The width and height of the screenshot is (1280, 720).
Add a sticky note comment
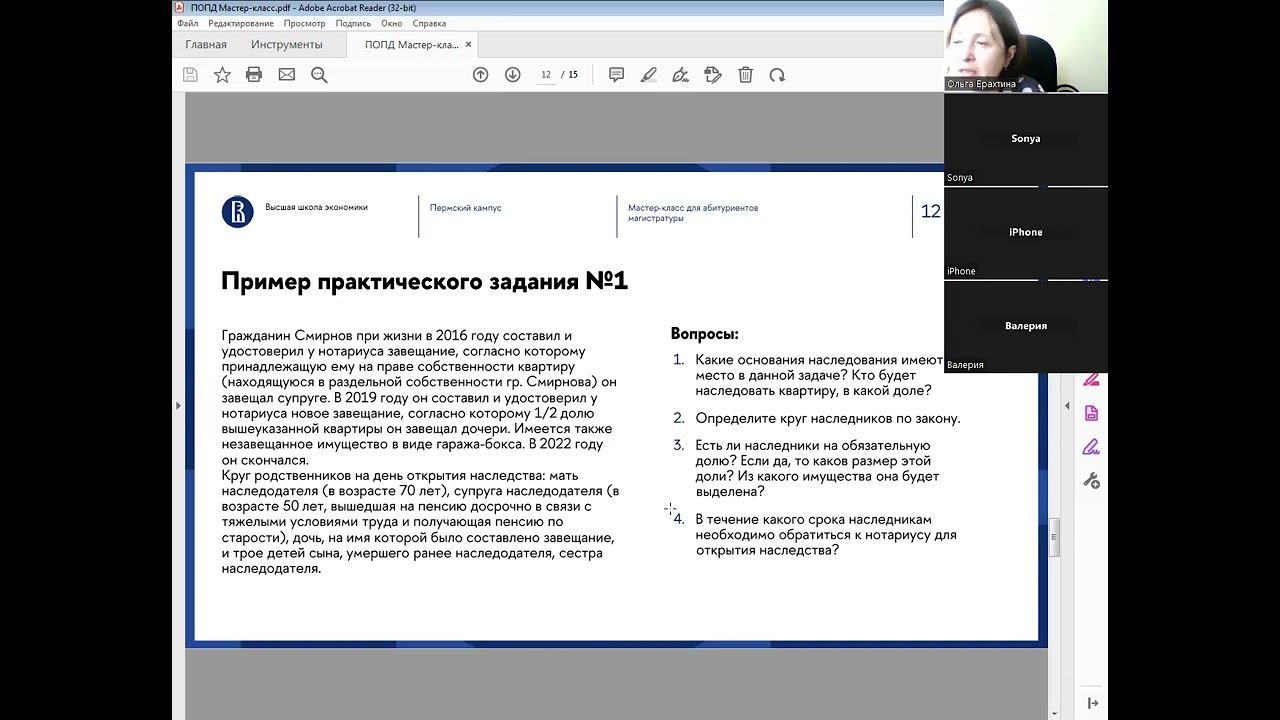[x=616, y=75]
